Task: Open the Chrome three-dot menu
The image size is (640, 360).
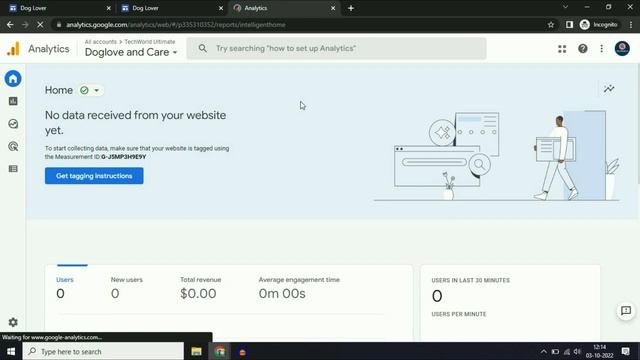Action: [x=631, y=24]
